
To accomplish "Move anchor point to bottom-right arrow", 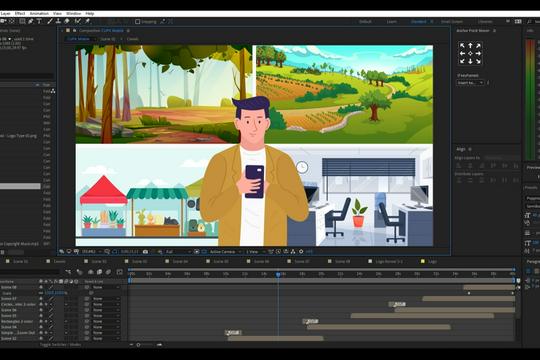I will pos(478,61).
